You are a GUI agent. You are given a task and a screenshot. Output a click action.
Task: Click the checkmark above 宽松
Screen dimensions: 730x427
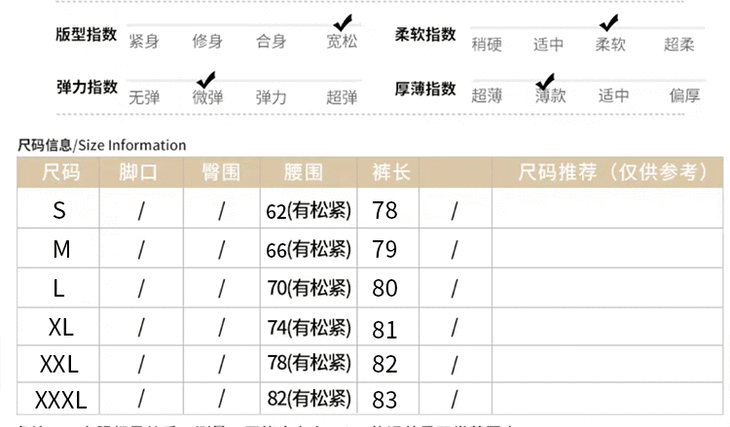point(343,22)
